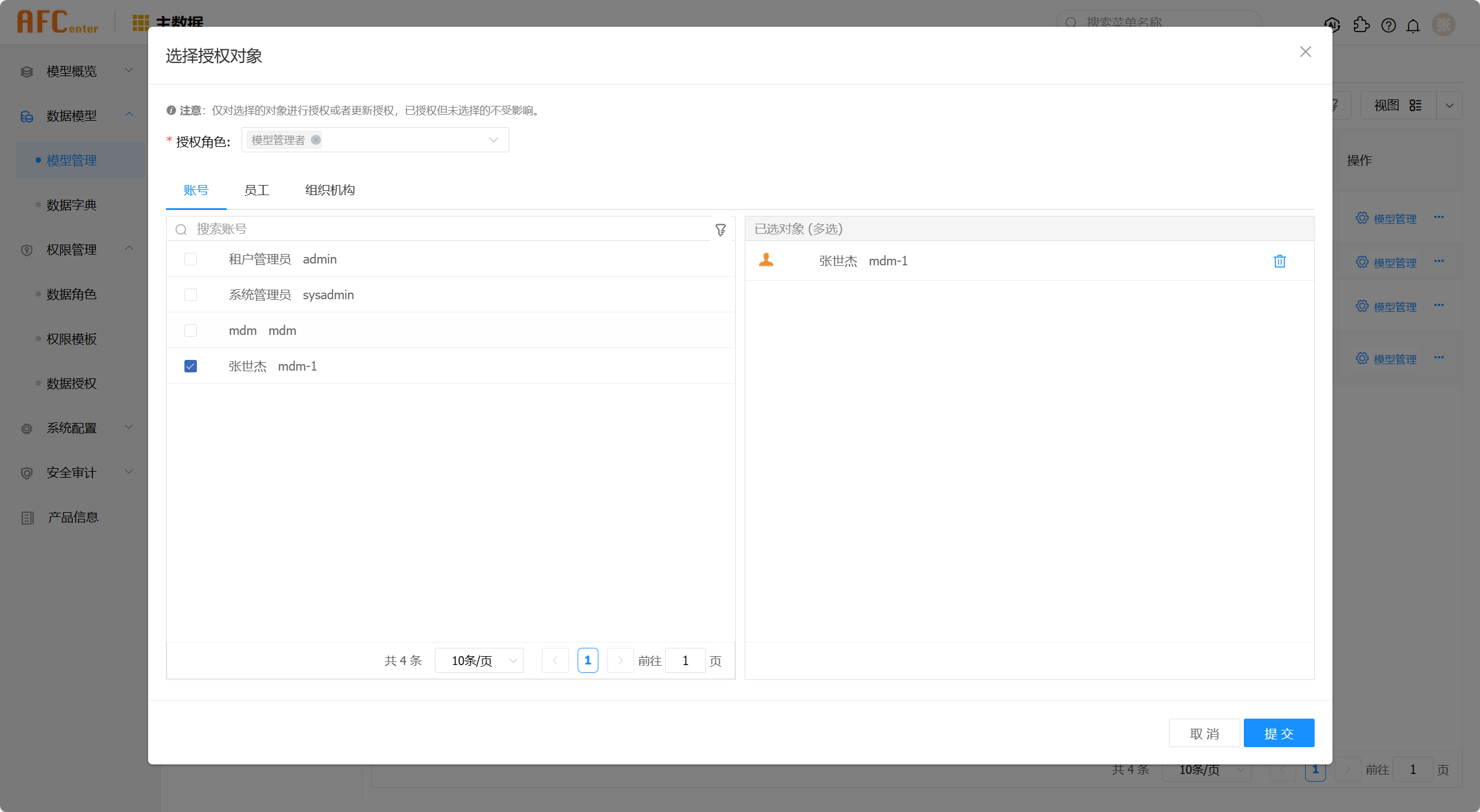Open the dropdown arrow beside 视图 button
This screenshot has height=812, width=1480.
(x=1450, y=105)
